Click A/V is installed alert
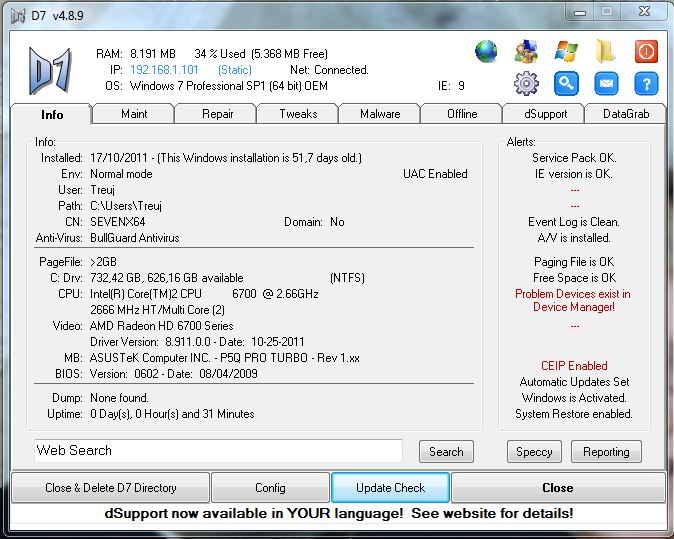This screenshot has height=539, width=674. [x=573, y=238]
